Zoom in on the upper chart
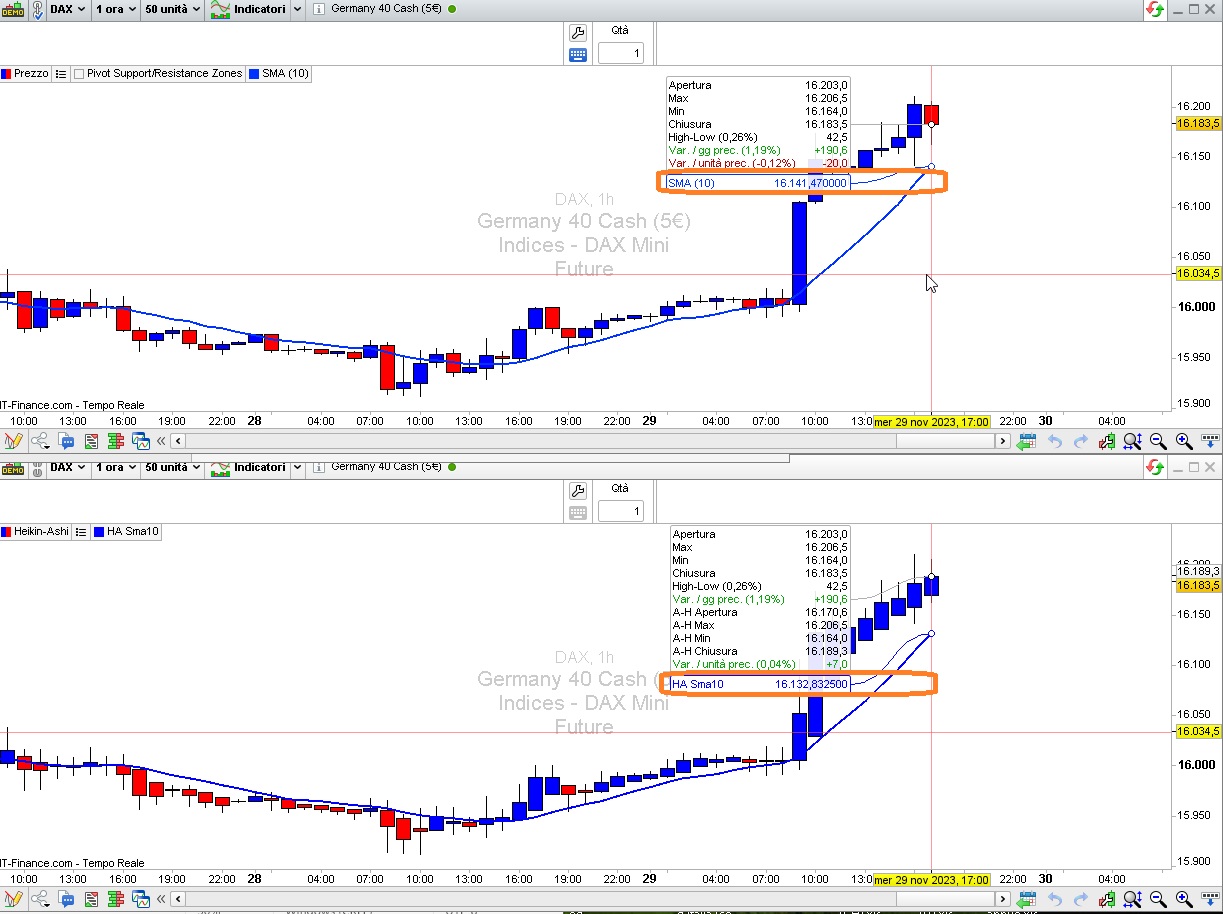The height and width of the screenshot is (914, 1223). [x=1184, y=441]
